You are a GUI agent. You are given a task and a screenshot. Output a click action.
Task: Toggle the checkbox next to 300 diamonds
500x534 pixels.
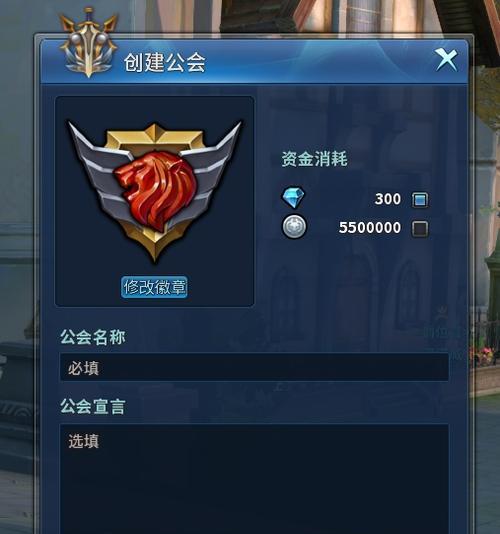(420, 200)
